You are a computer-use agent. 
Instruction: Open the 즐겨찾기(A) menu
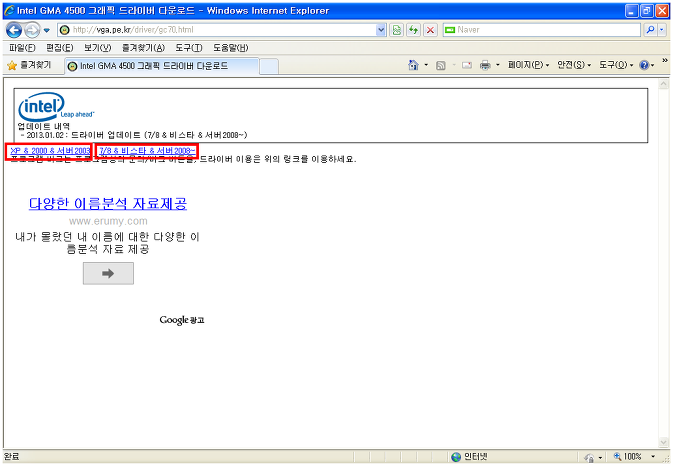point(143,48)
